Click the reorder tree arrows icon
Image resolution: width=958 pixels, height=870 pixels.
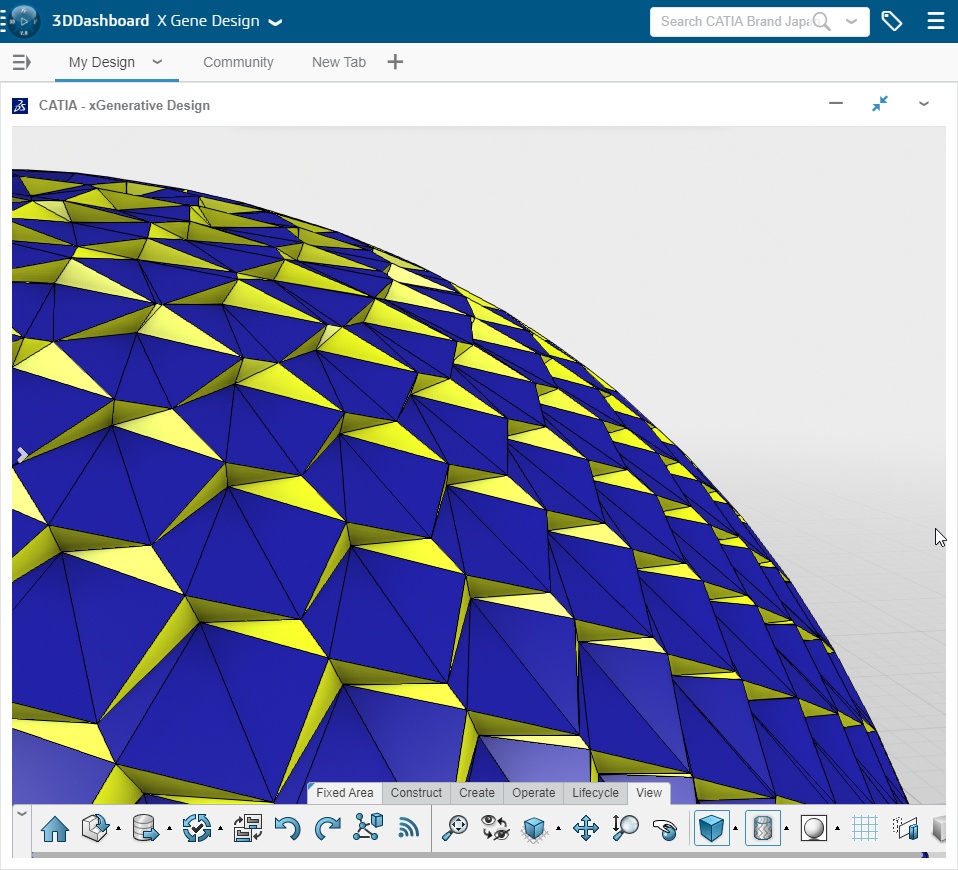coord(247,828)
